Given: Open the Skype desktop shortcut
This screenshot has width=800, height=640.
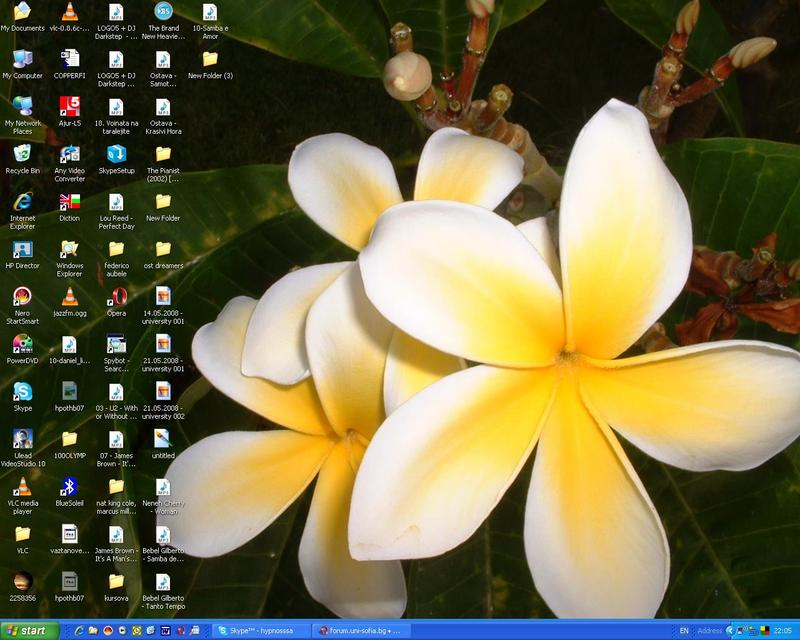Looking at the screenshot, I should pos(22,391).
